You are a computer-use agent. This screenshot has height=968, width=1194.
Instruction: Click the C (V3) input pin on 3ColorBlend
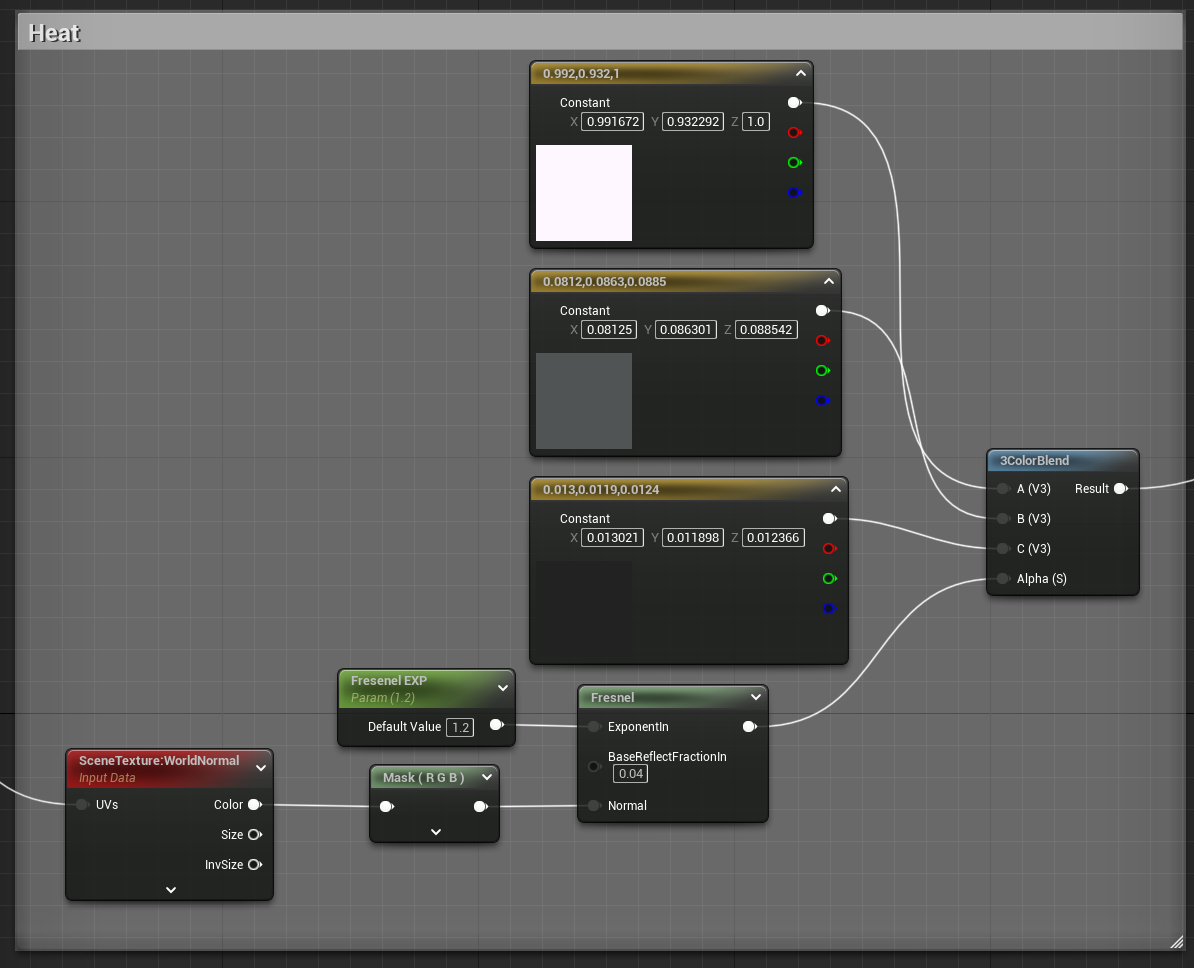[1003, 548]
